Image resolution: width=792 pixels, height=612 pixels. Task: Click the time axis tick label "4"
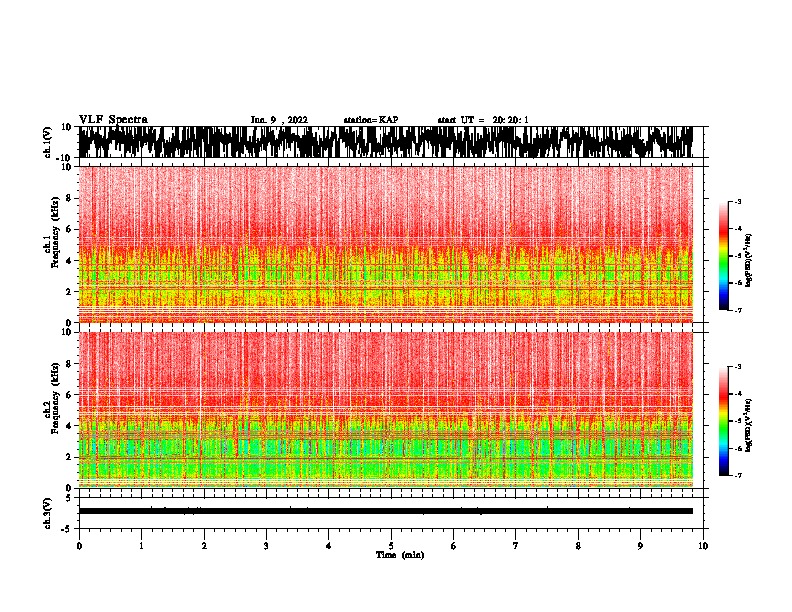click(329, 546)
